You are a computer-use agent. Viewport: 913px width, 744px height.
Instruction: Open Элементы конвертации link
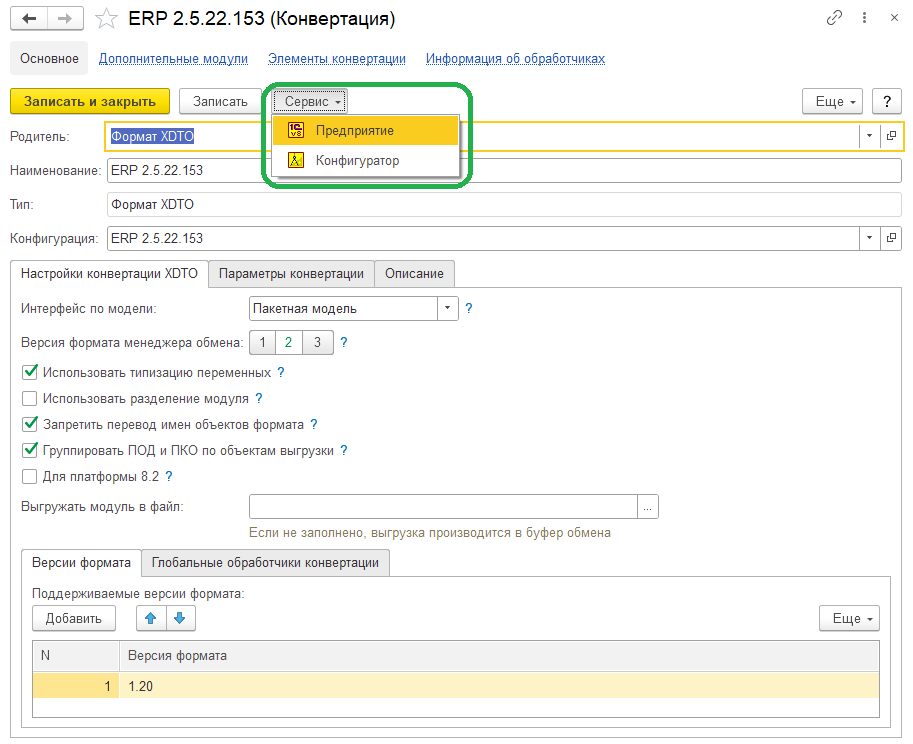[x=337, y=58]
